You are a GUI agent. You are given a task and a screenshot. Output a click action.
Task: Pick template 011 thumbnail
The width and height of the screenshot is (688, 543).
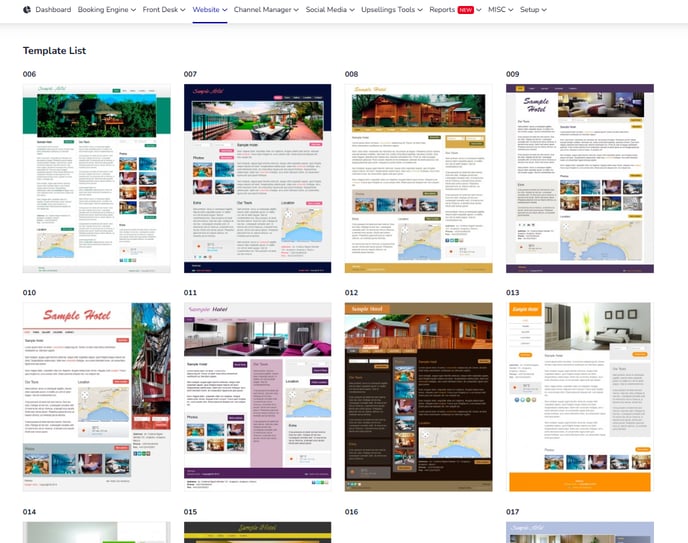tap(258, 397)
